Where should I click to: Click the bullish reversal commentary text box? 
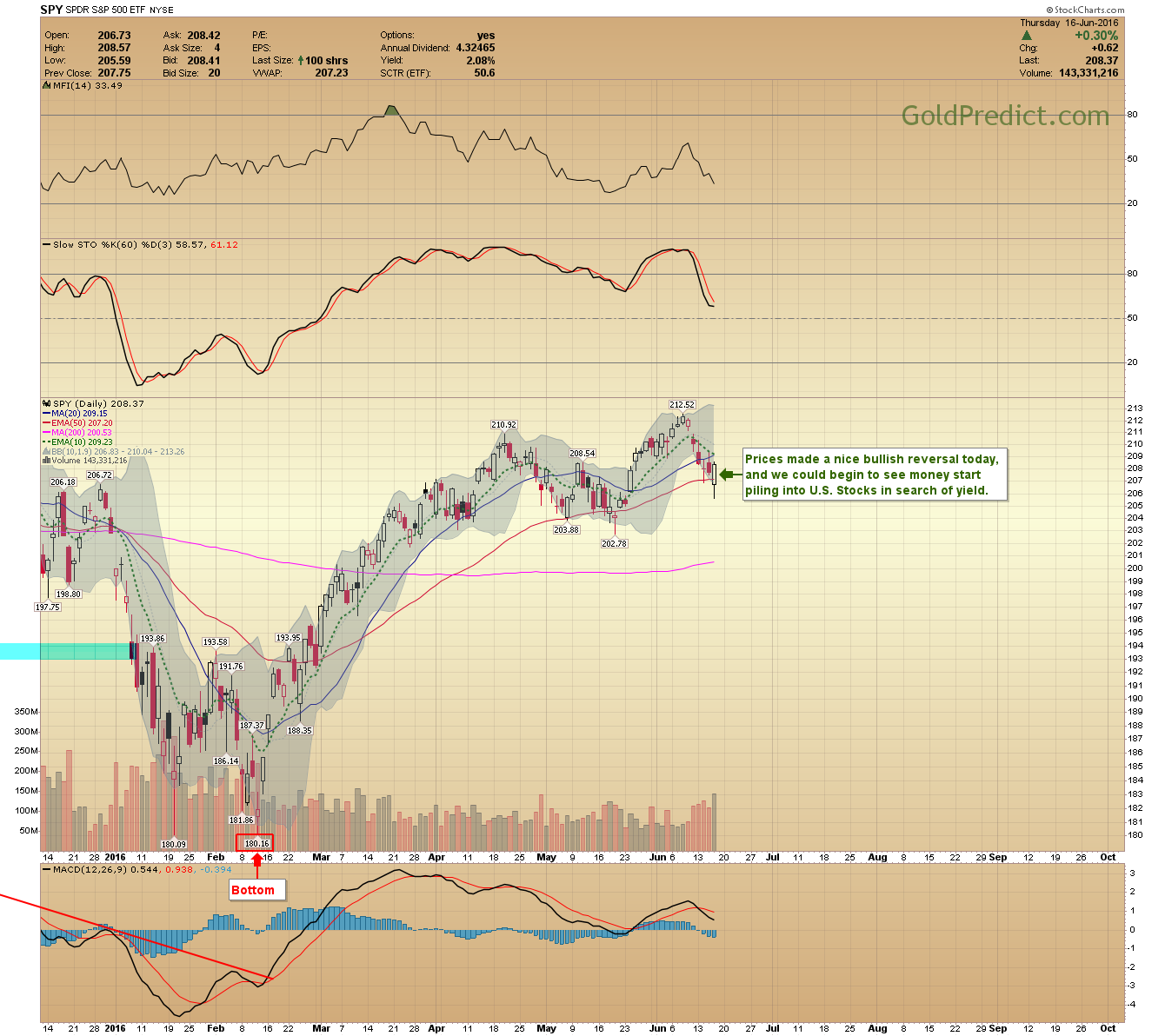point(875,475)
